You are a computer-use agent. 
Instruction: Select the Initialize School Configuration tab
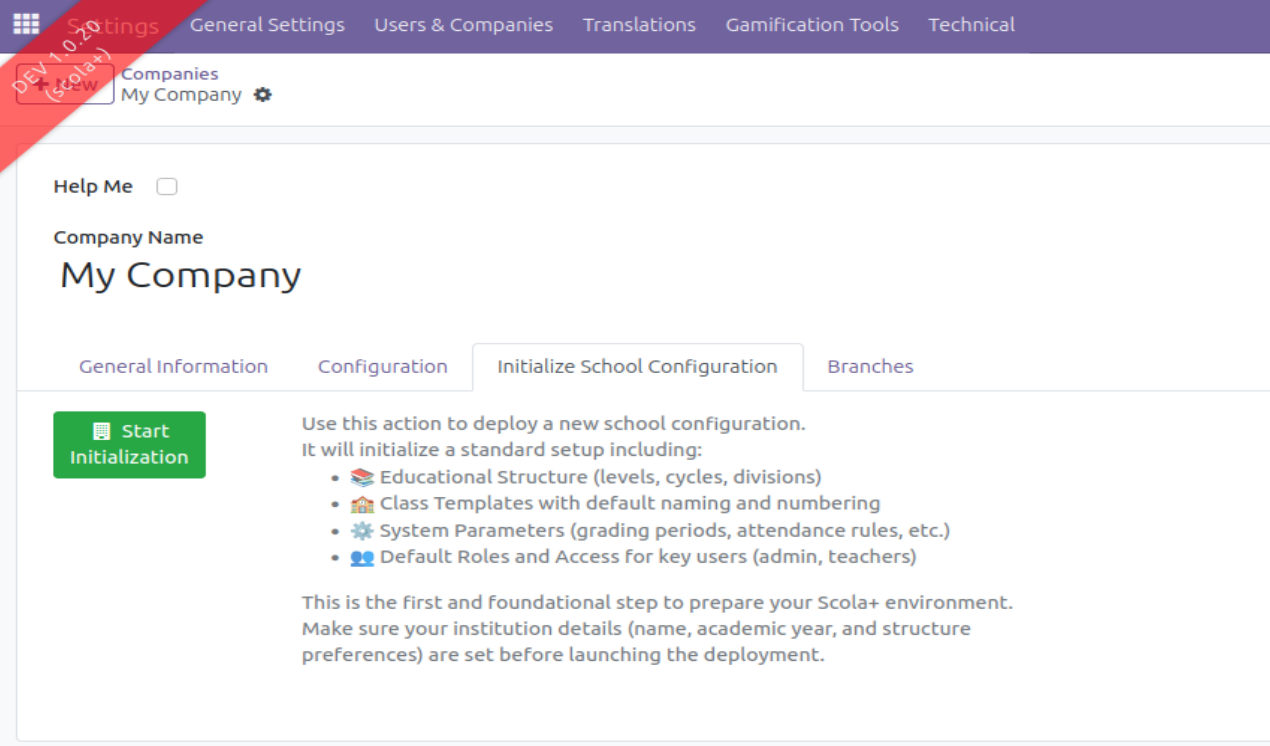[x=637, y=367]
